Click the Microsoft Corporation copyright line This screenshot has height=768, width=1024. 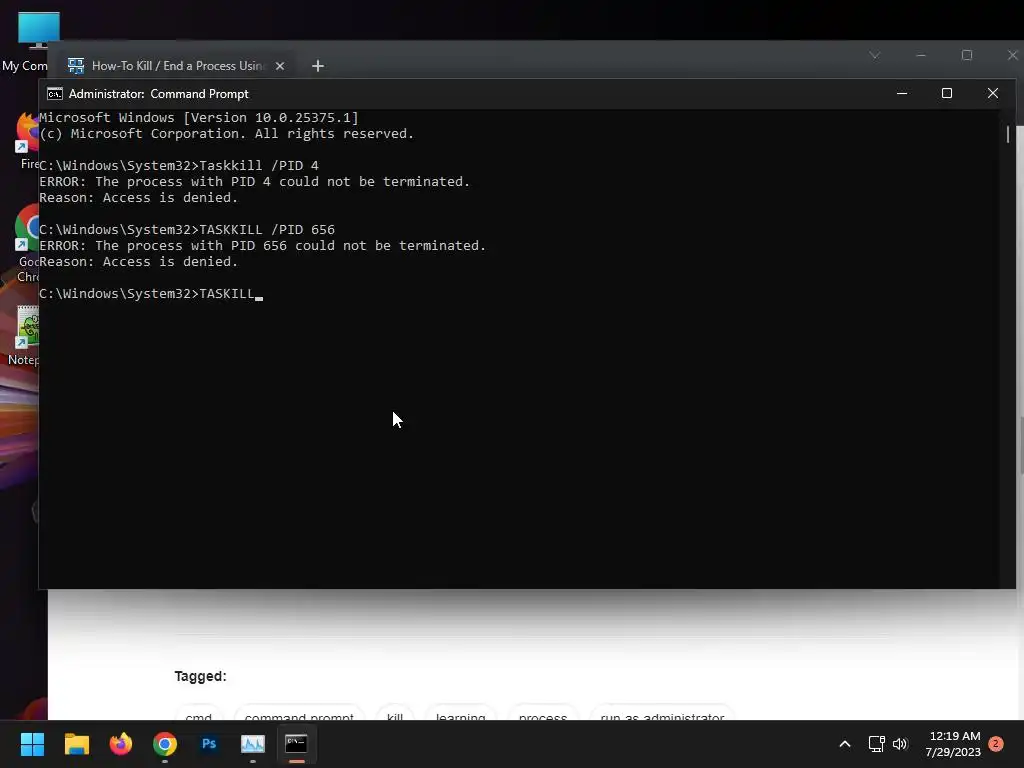point(227,134)
